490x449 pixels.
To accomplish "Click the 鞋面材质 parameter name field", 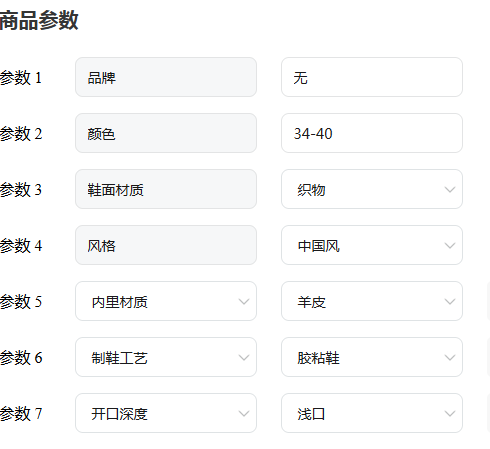I will (166, 189).
